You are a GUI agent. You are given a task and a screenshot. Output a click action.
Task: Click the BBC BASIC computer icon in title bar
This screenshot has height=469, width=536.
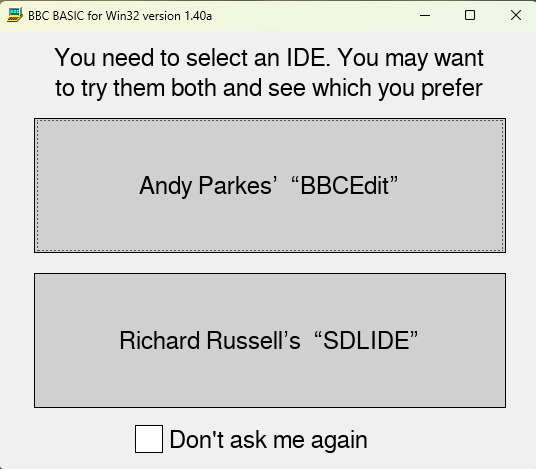[15, 15]
